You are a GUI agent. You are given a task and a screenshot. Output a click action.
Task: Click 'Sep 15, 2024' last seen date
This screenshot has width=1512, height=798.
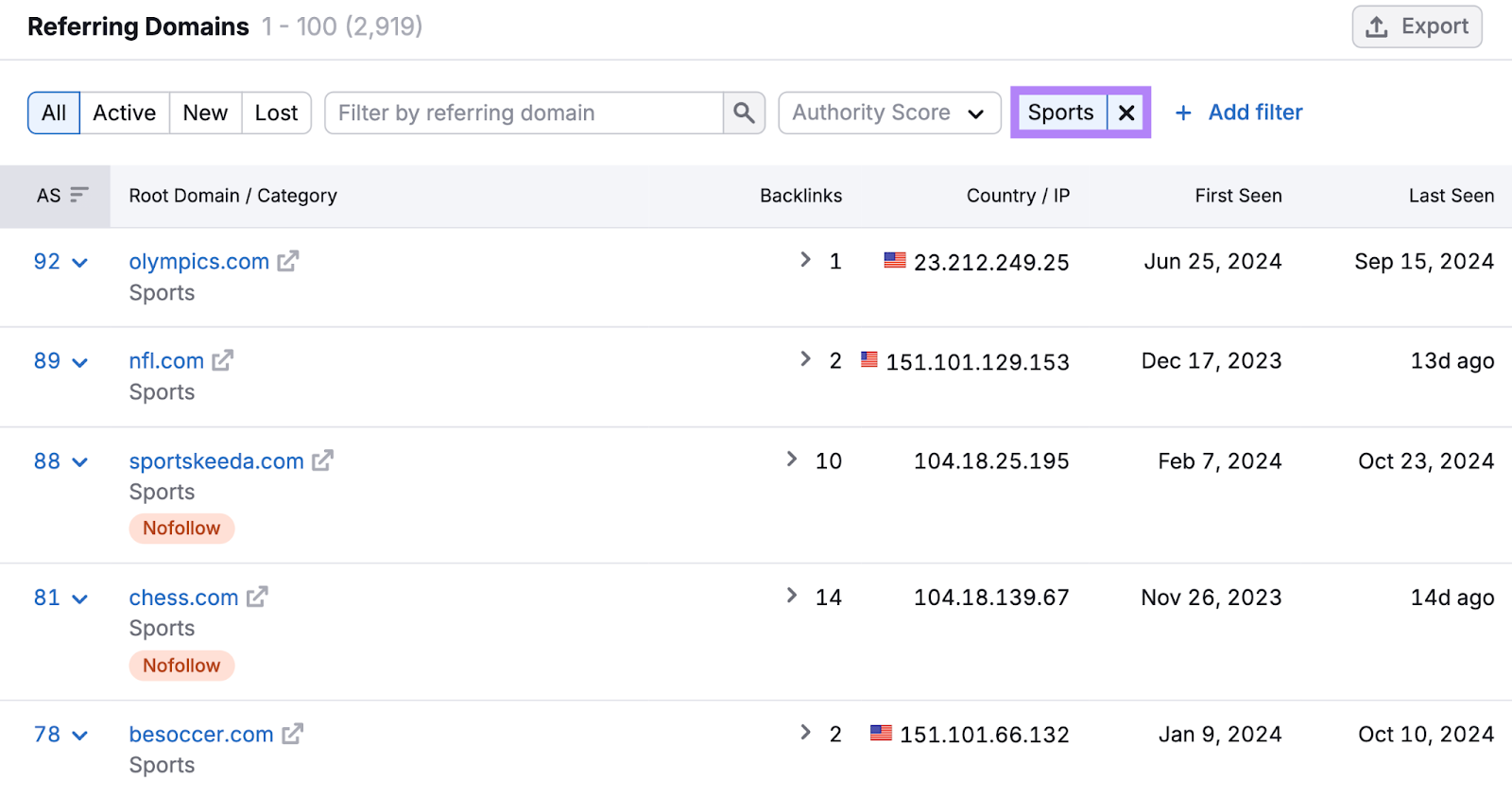coord(1424,262)
